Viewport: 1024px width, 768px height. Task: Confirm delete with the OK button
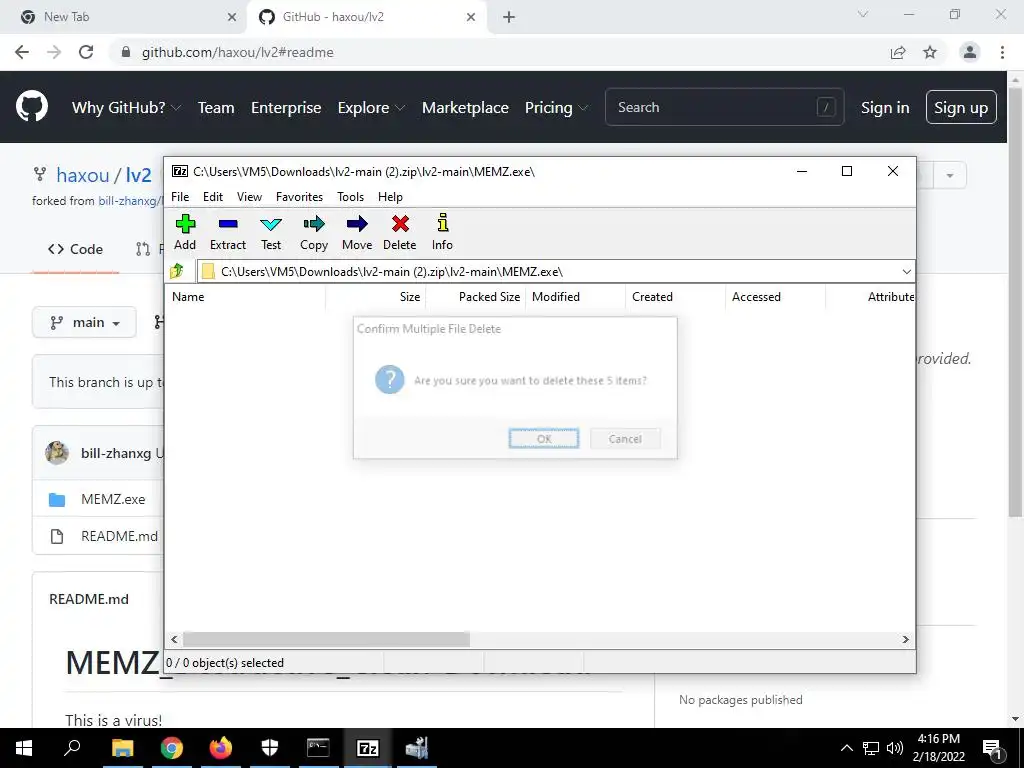(544, 439)
